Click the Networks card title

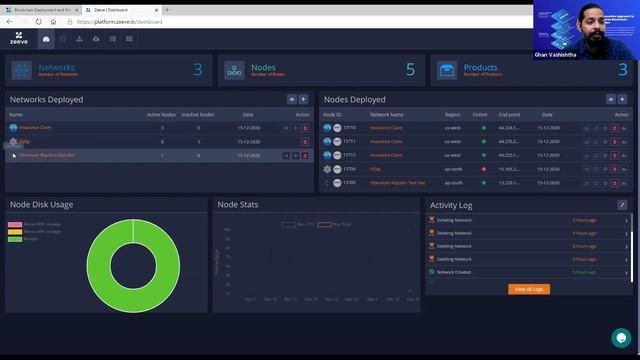coord(56,67)
